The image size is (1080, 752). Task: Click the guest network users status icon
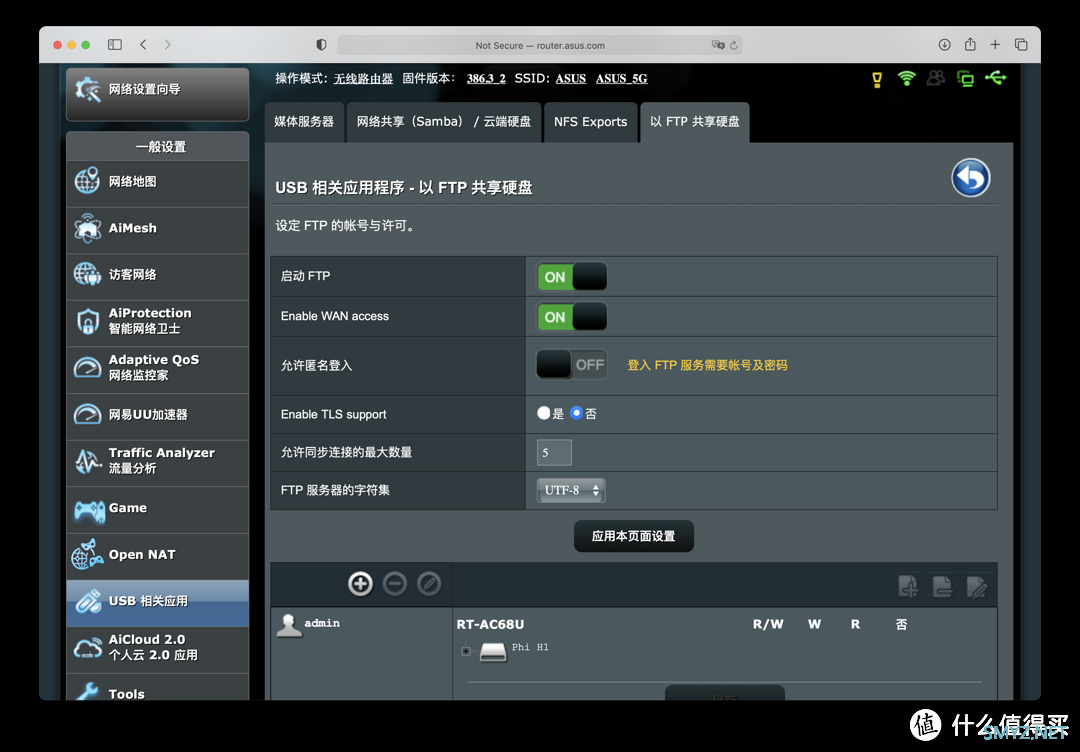click(x=935, y=79)
